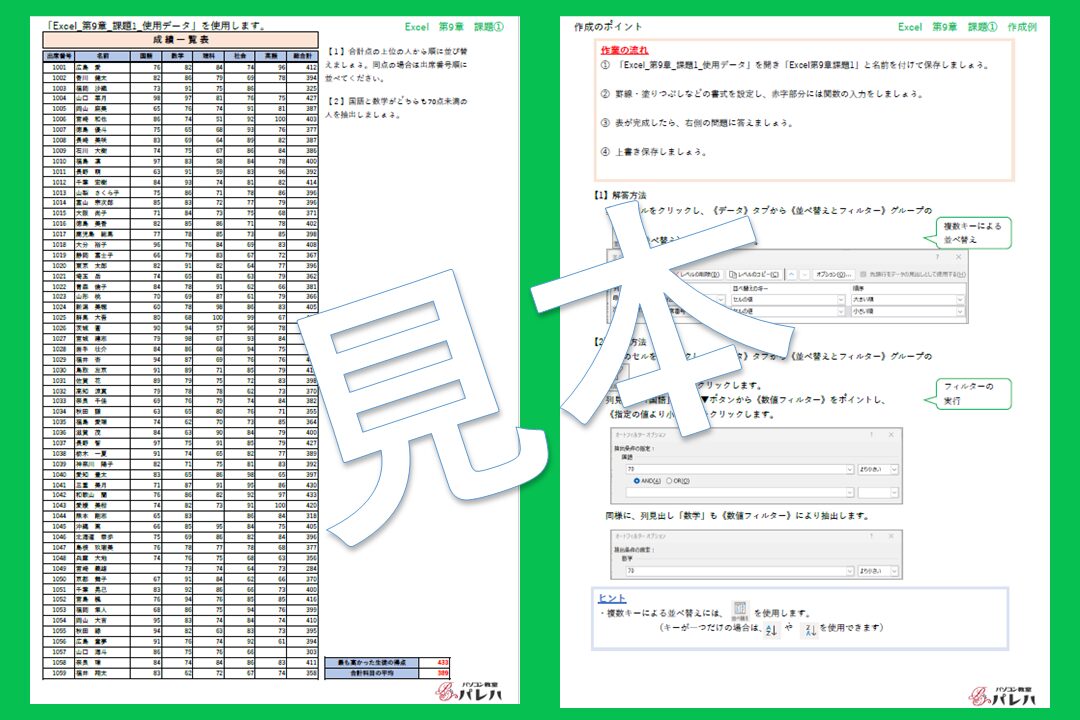The width and height of the screenshot is (1080, 720).
Task: Click the オプション(O)... button in the sort dialog
Action: coord(834,274)
